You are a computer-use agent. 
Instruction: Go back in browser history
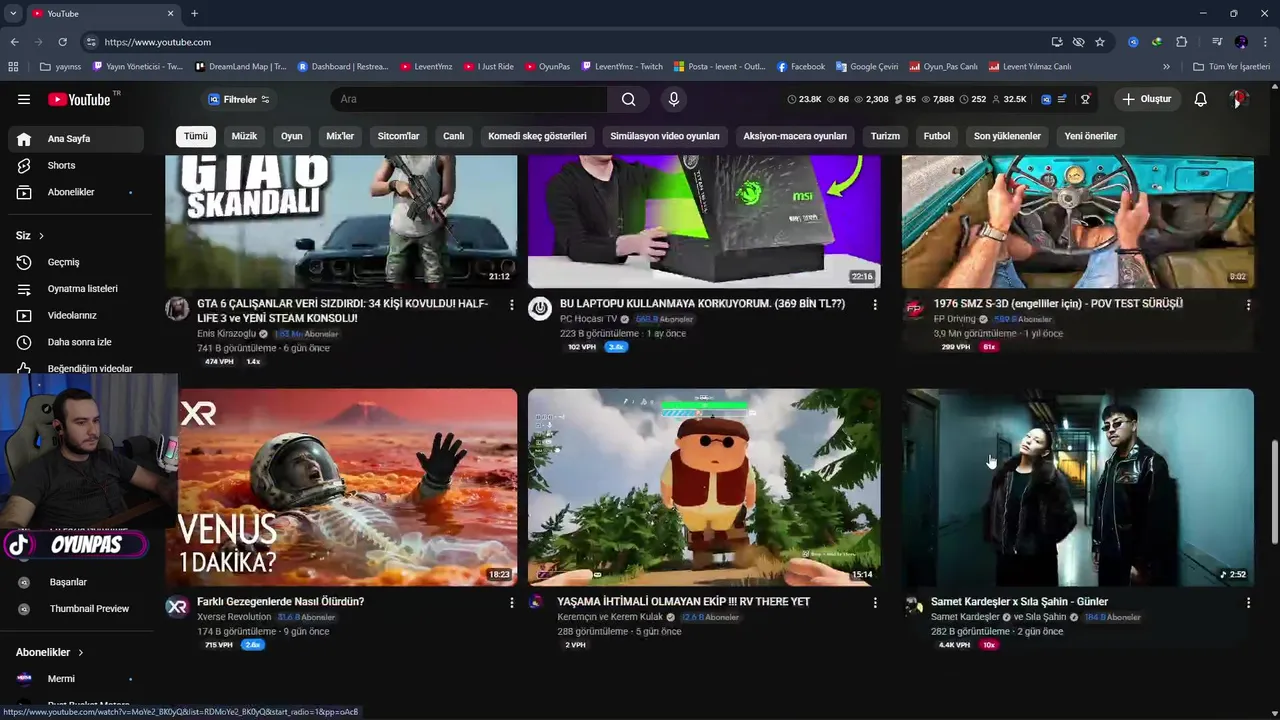[14, 42]
